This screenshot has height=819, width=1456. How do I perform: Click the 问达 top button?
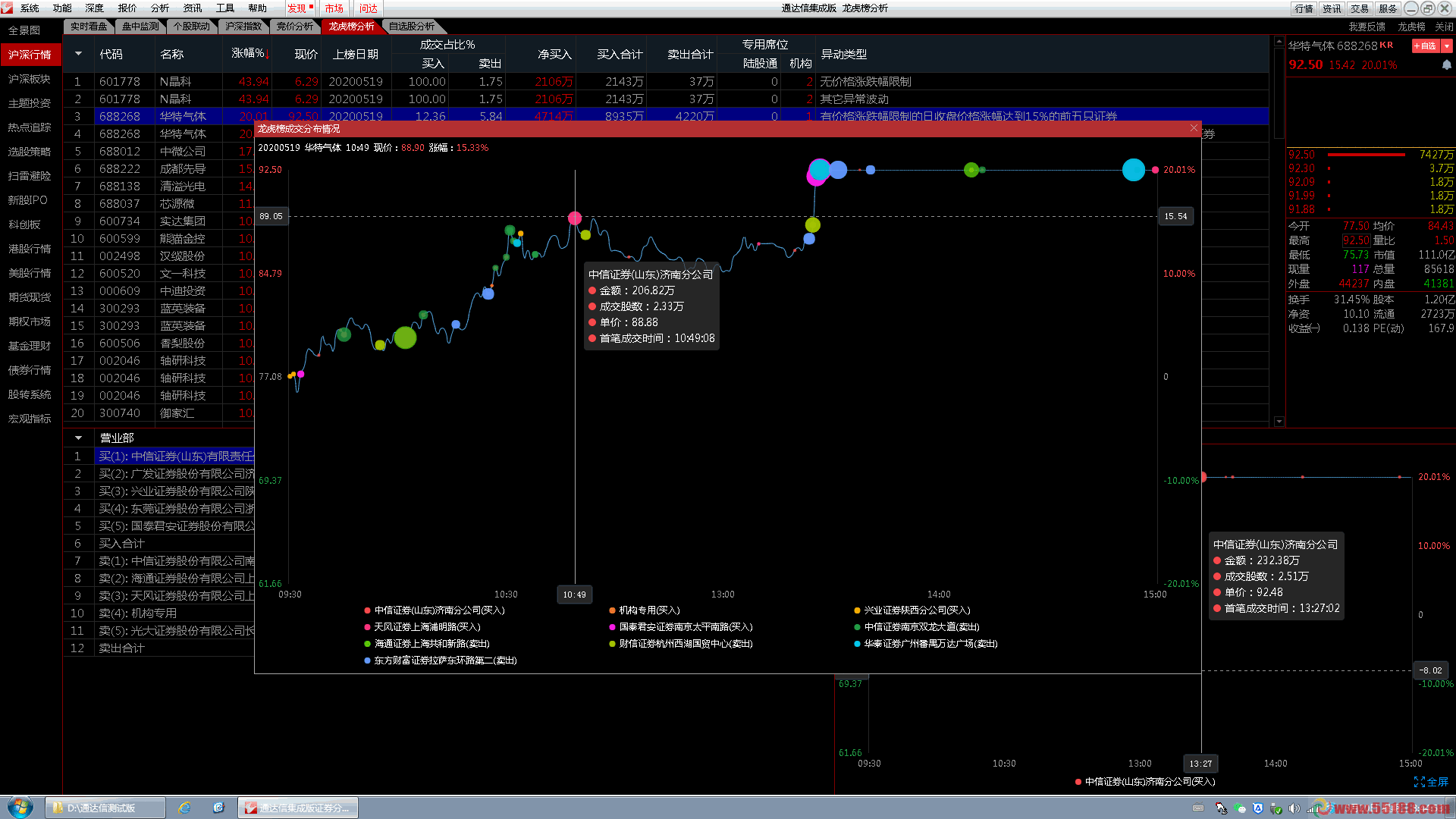pyautogui.click(x=369, y=8)
